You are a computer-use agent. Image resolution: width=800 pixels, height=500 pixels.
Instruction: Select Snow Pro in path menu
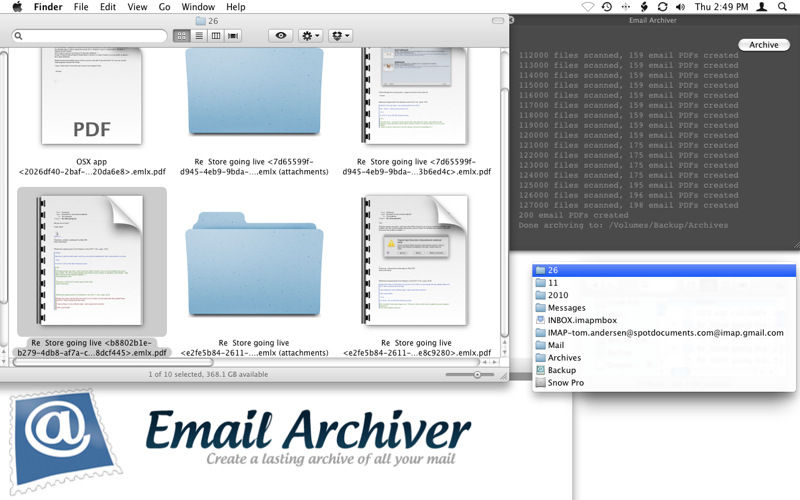tap(664, 383)
